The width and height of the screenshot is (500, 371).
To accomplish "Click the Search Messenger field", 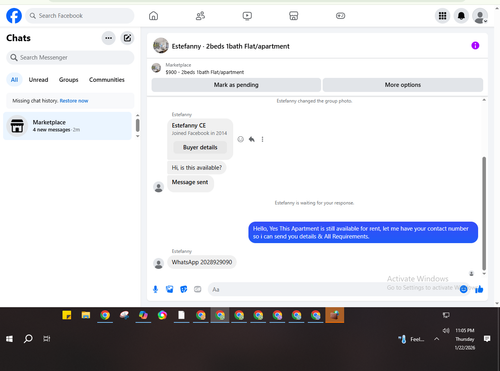I will click(70, 58).
